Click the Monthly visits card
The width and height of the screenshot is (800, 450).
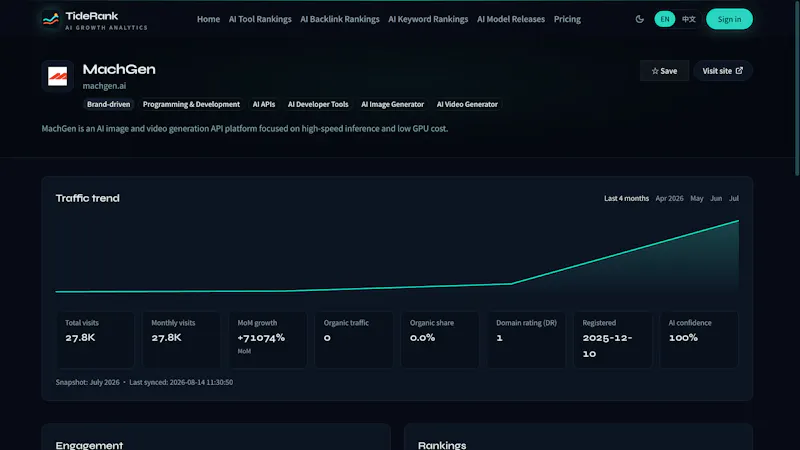pos(181,340)
